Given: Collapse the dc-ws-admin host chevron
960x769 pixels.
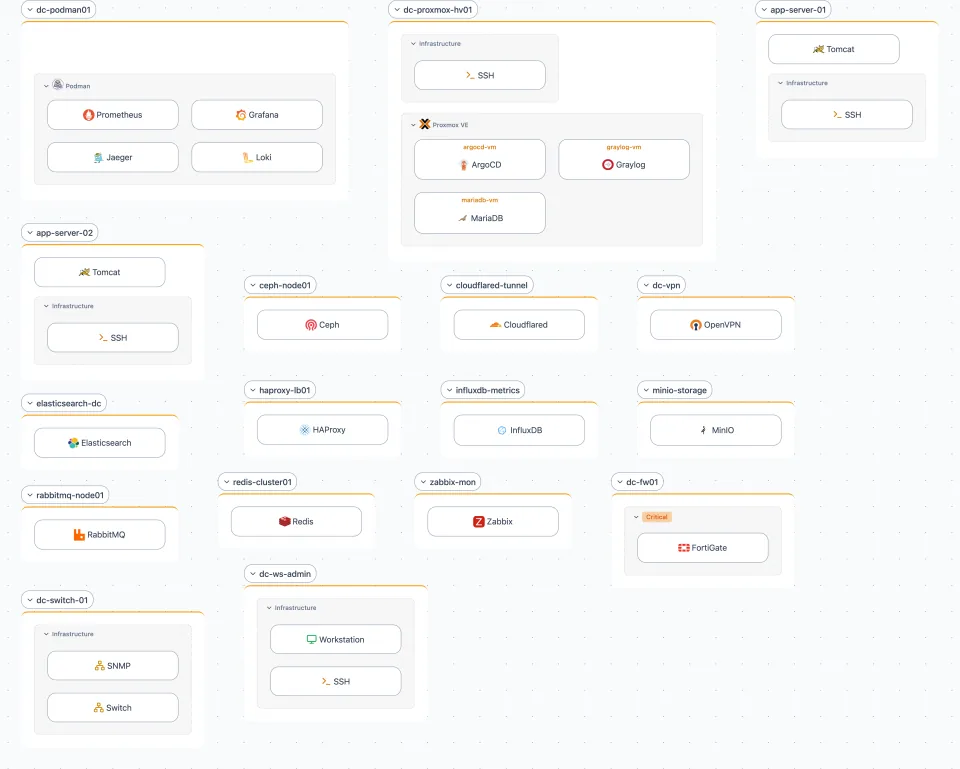Looking at the screenshot, I should 253,574.
